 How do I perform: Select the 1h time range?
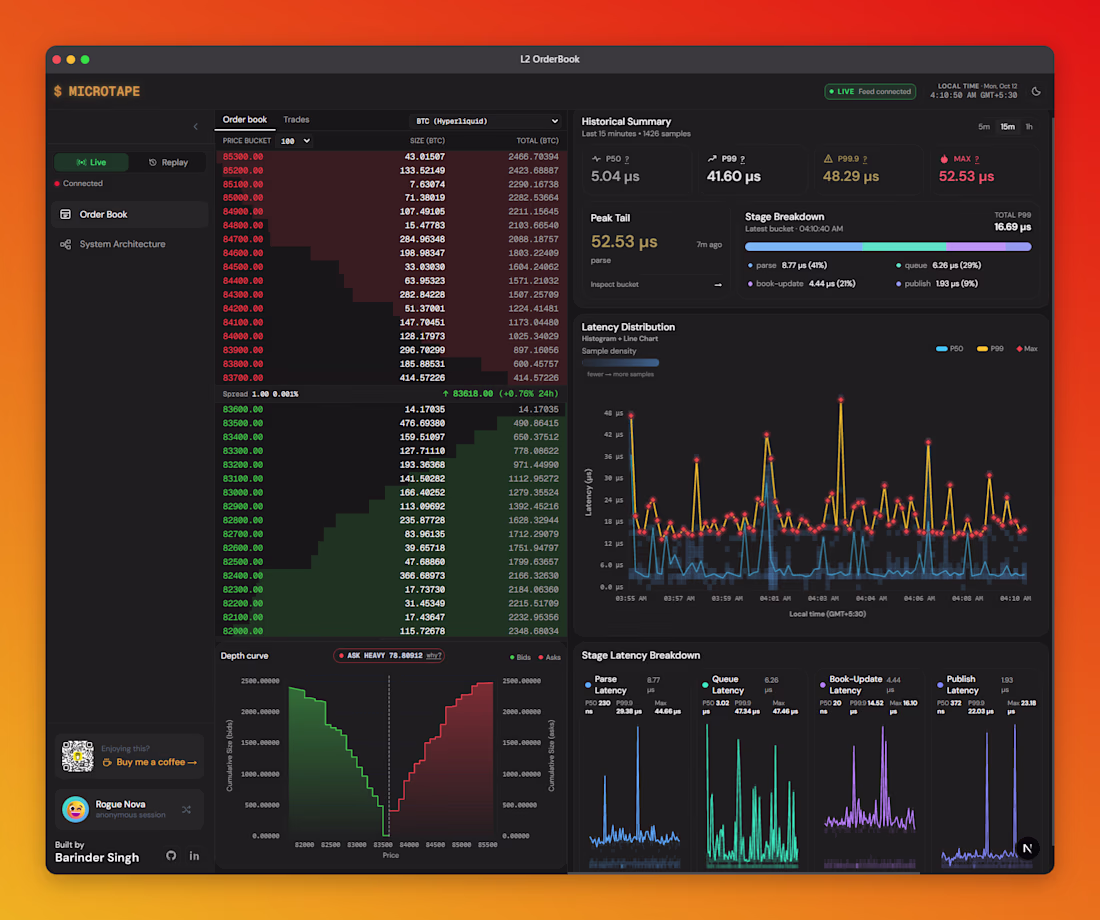1028,127
